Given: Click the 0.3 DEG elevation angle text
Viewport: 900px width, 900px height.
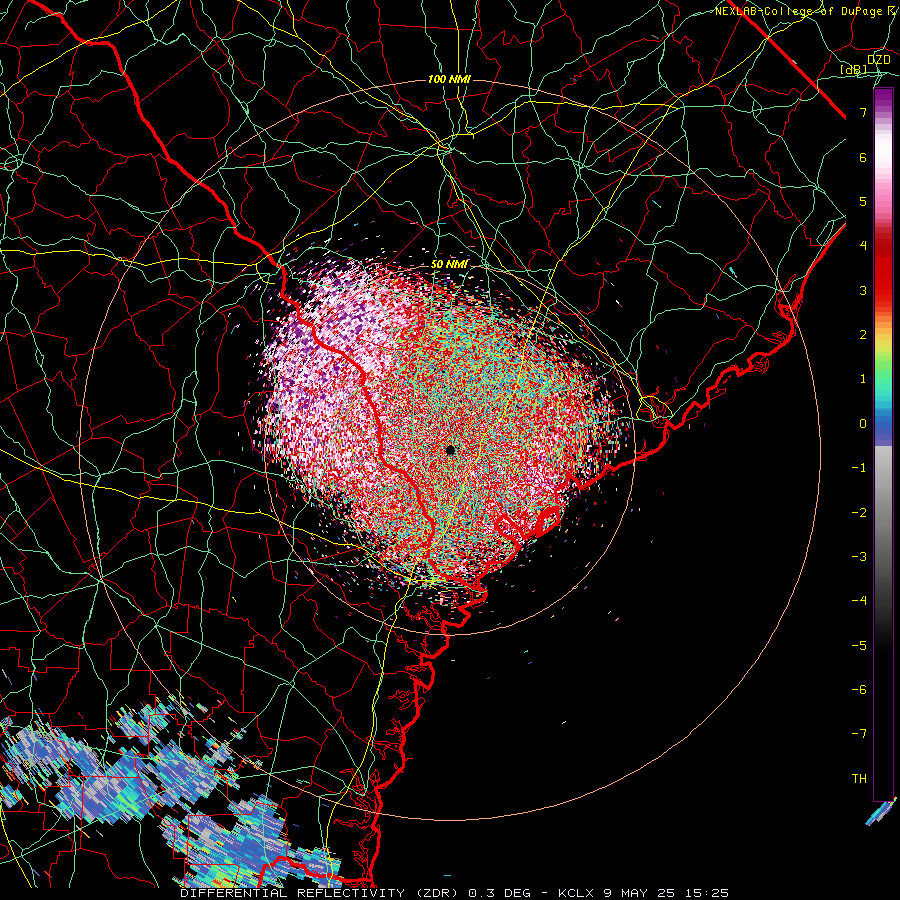Looking at the screenshot, I should tap(500, 893).
